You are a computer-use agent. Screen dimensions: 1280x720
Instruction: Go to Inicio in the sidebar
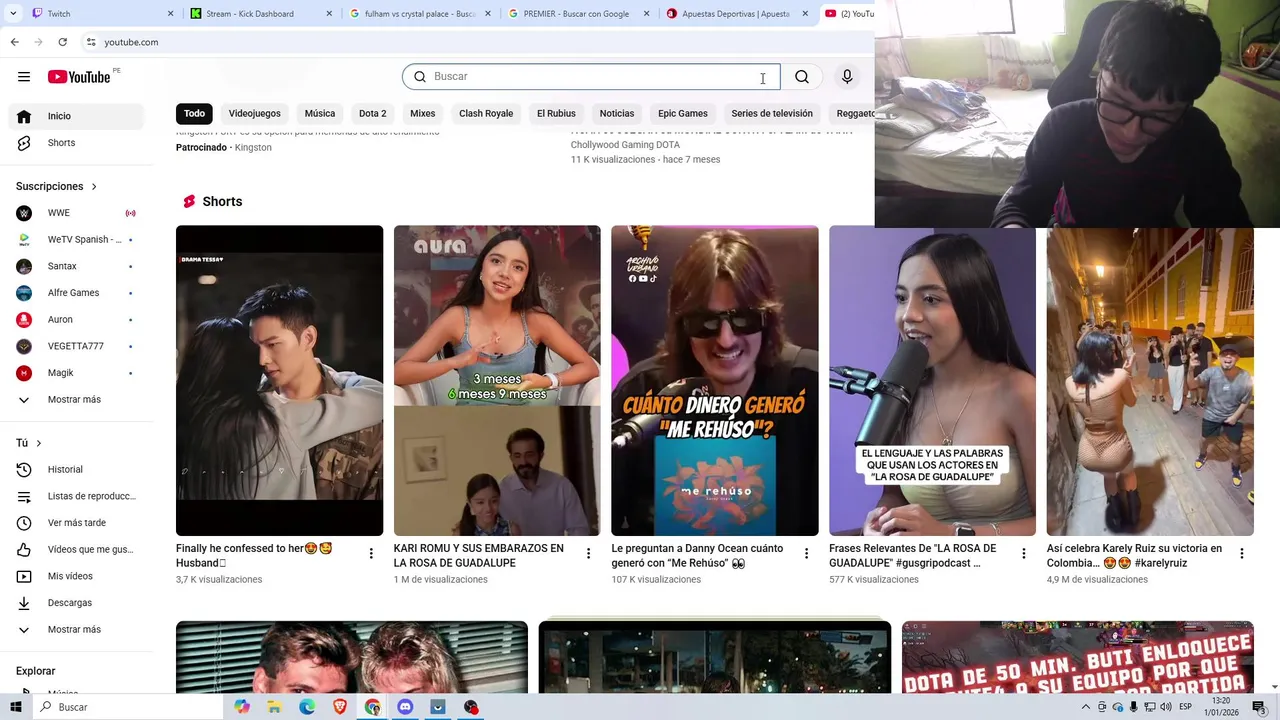[x=76, y=116]
